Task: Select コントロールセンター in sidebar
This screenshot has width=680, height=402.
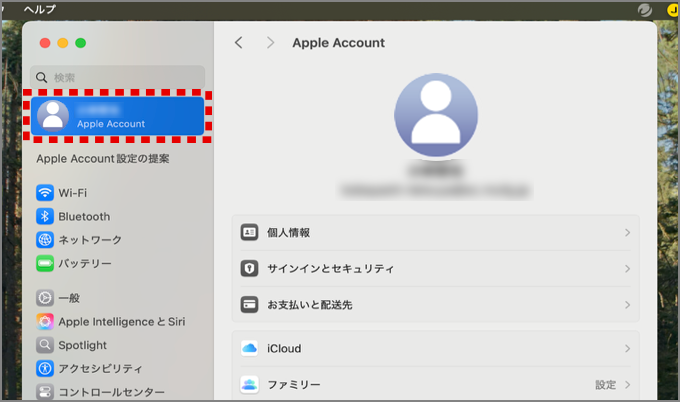Action: coord(110,392)
